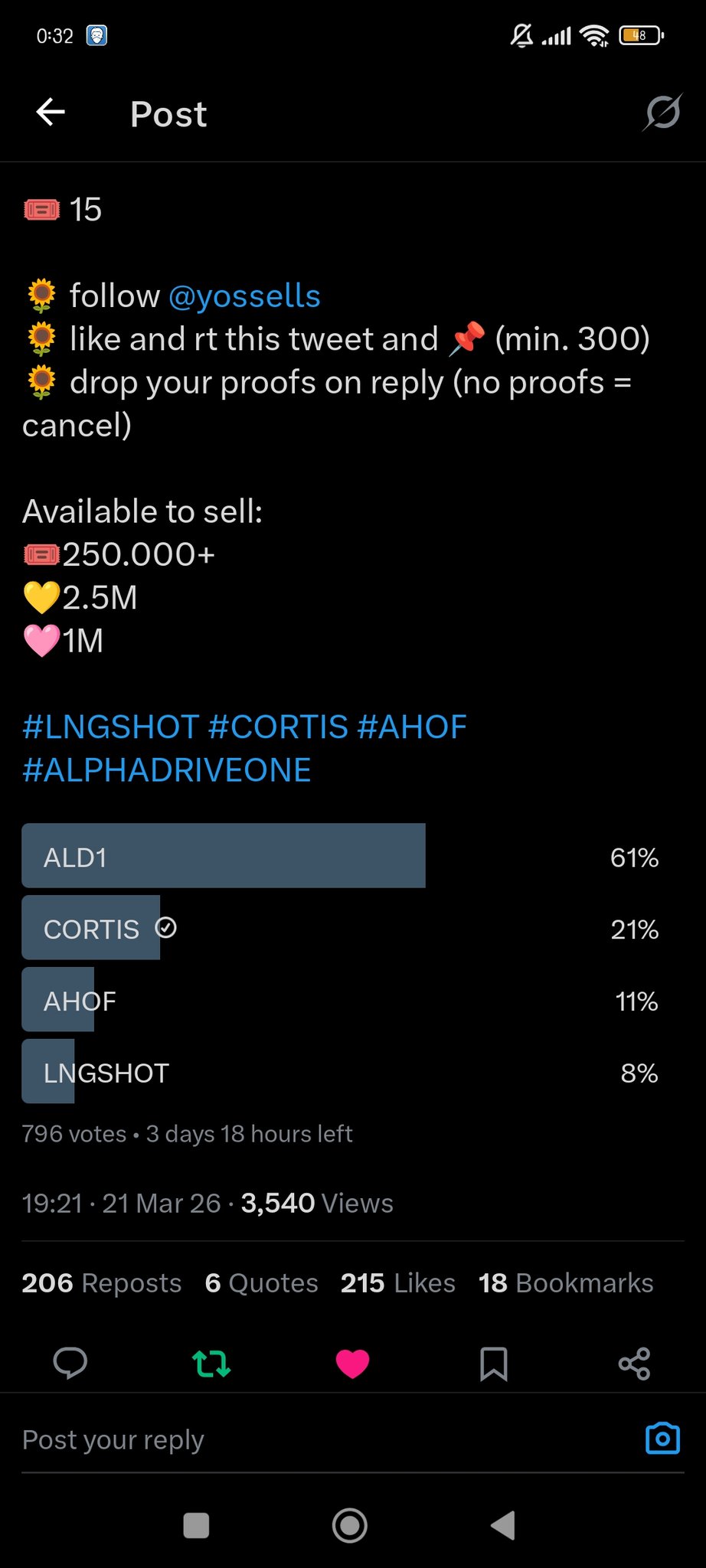Tap the Grok icon in header
The image size is (706, 1568).
(x=662, y=113)
